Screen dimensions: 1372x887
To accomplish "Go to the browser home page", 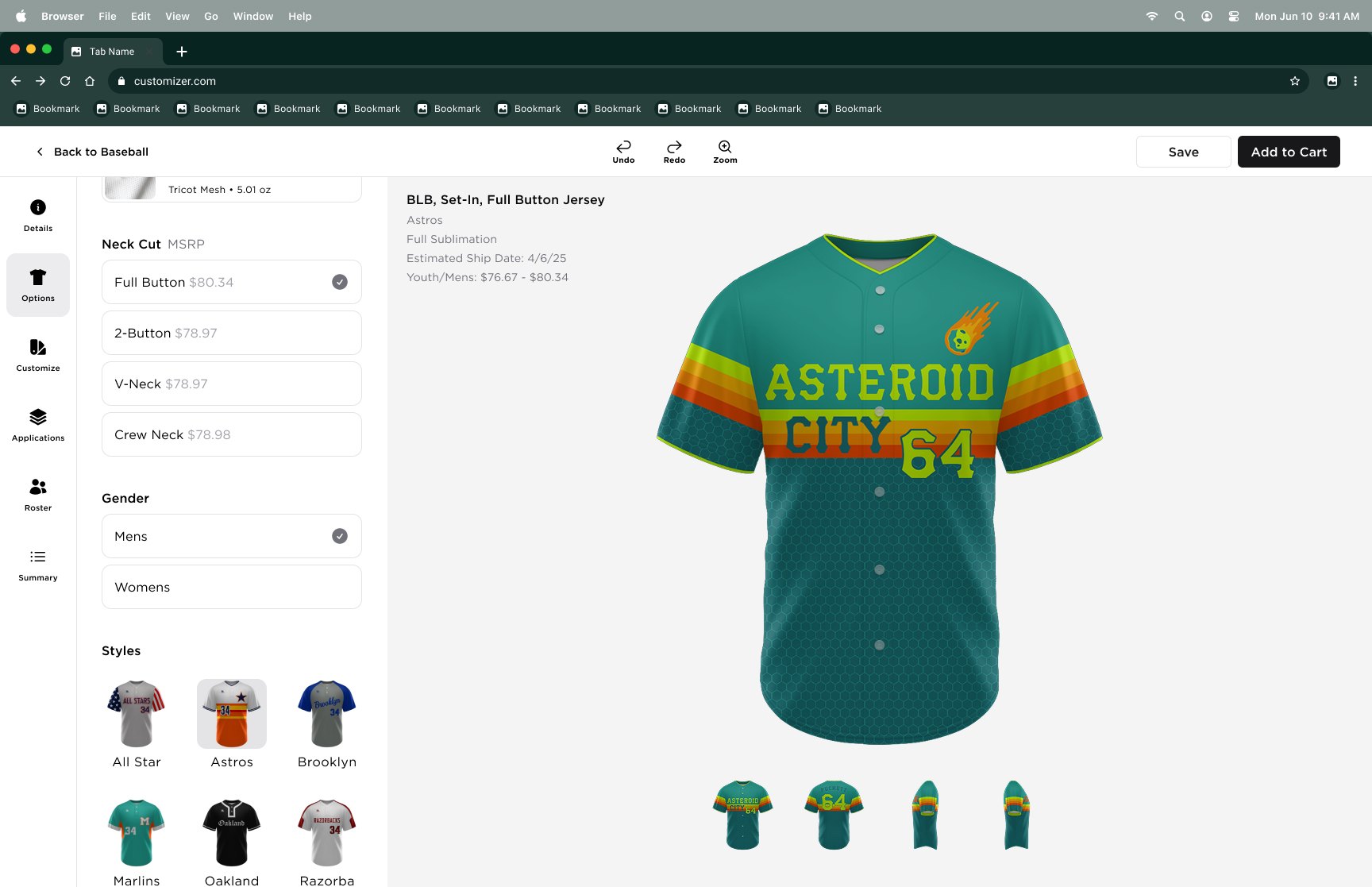I will 90,81.
